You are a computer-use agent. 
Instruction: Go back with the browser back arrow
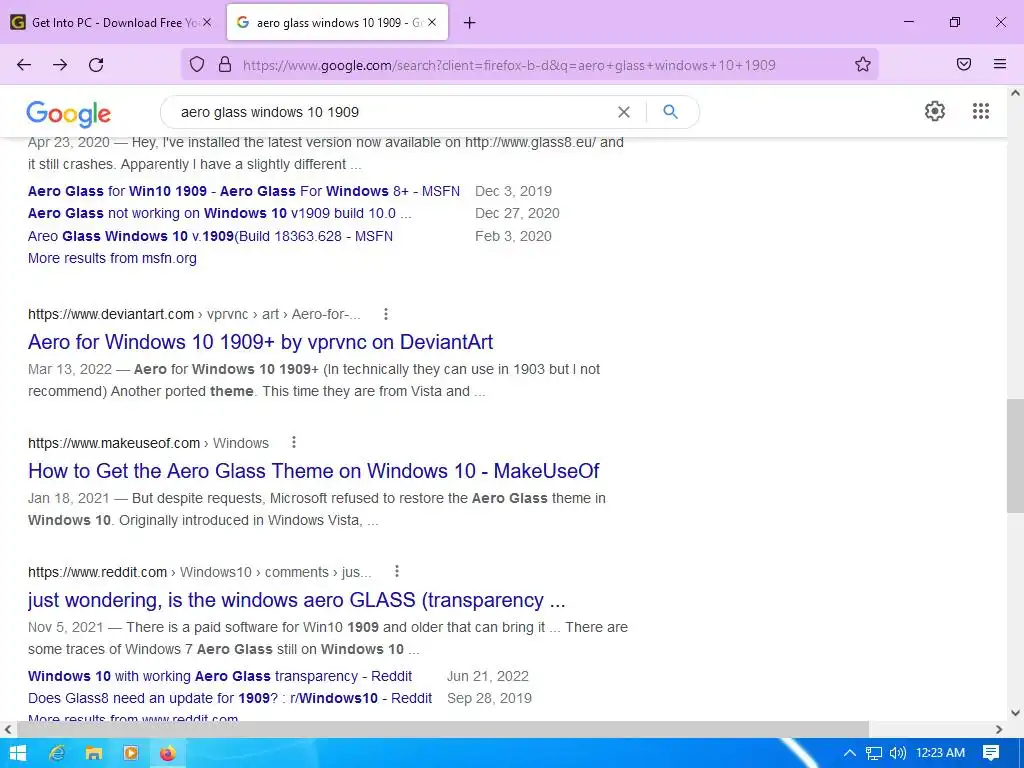pyautogui.click(x=24, y=65)
